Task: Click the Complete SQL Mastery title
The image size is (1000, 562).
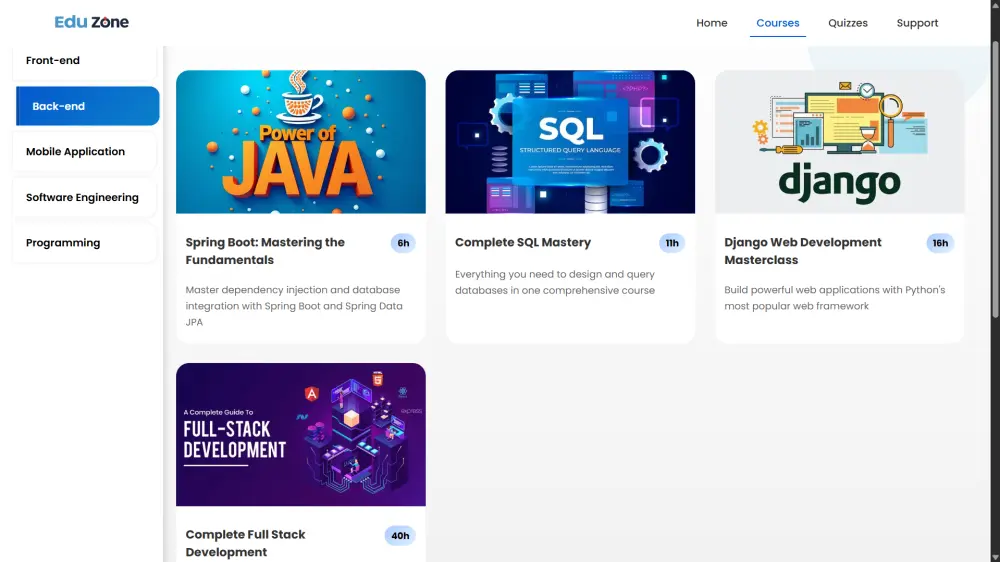Action: [523, 242]
